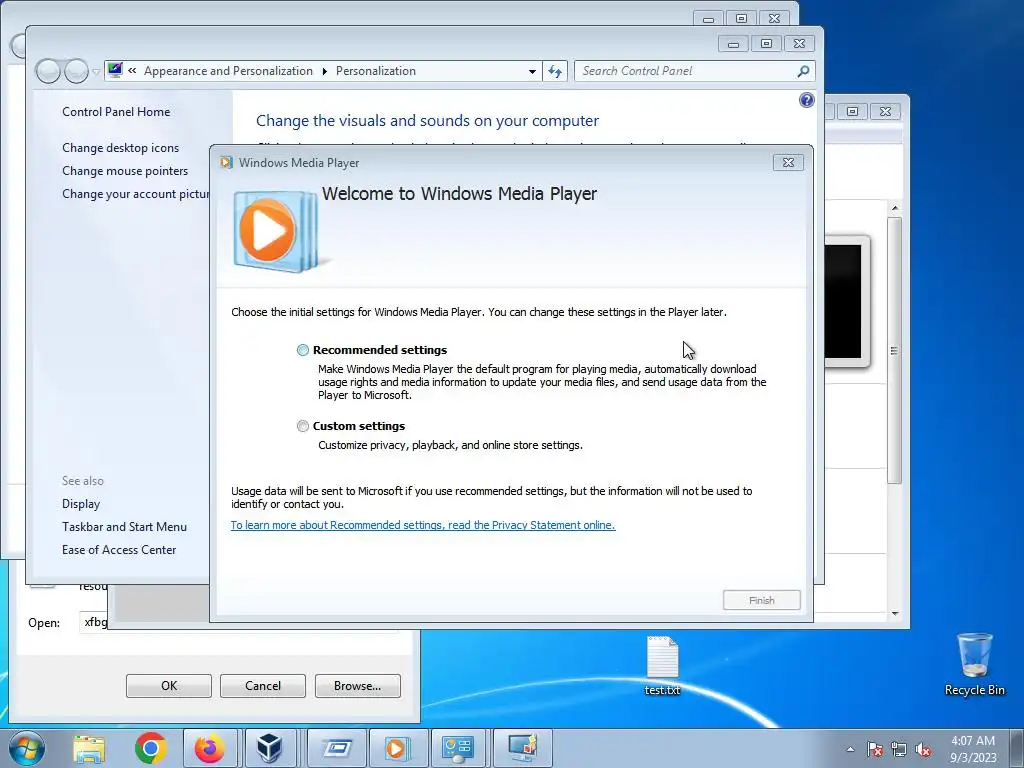This screenshot has width=1024, height=768.
Task: Open the Windows Start menu orb
Action: 26,748
